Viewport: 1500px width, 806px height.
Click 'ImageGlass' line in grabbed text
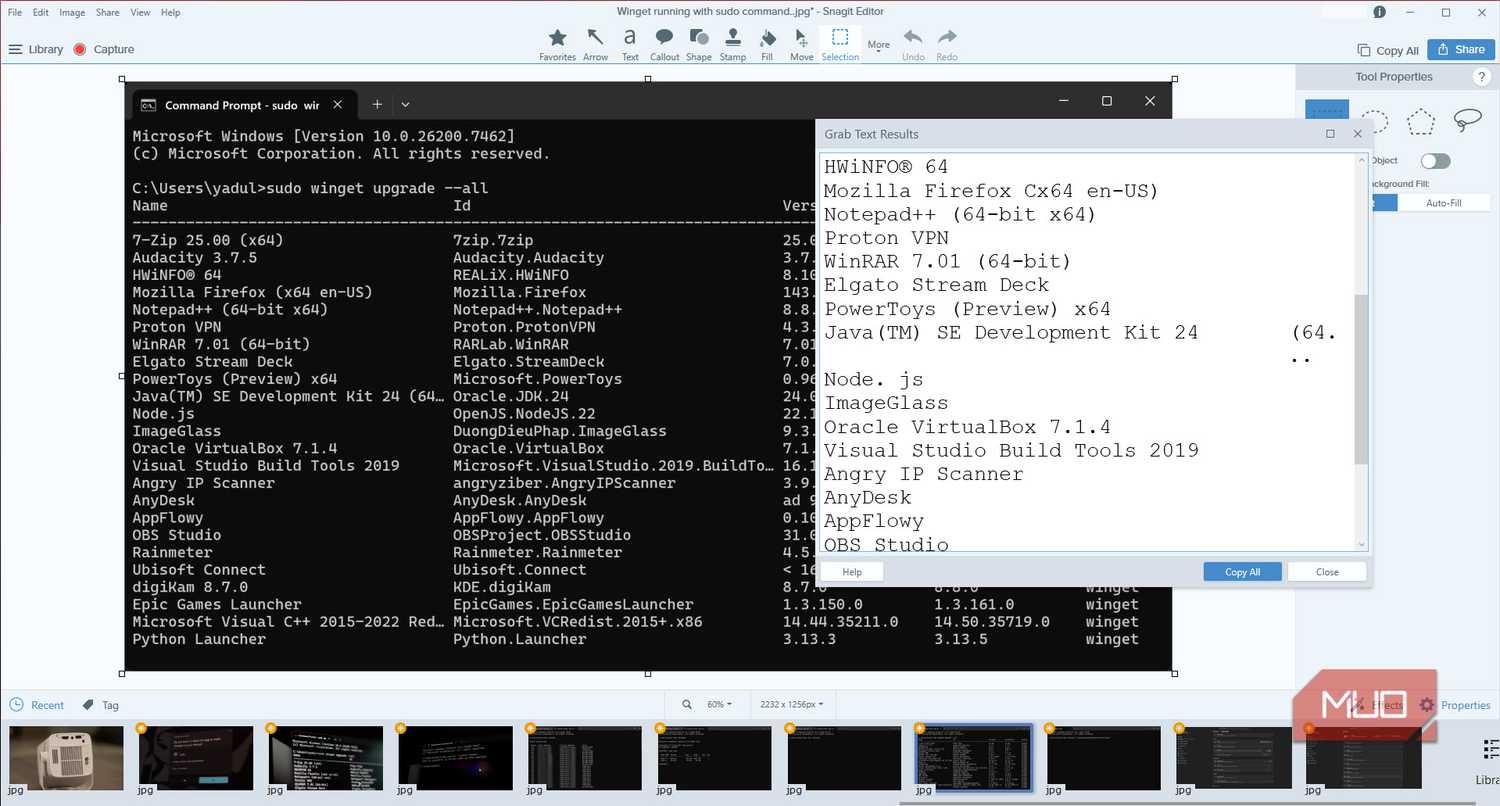coord(886,403)
